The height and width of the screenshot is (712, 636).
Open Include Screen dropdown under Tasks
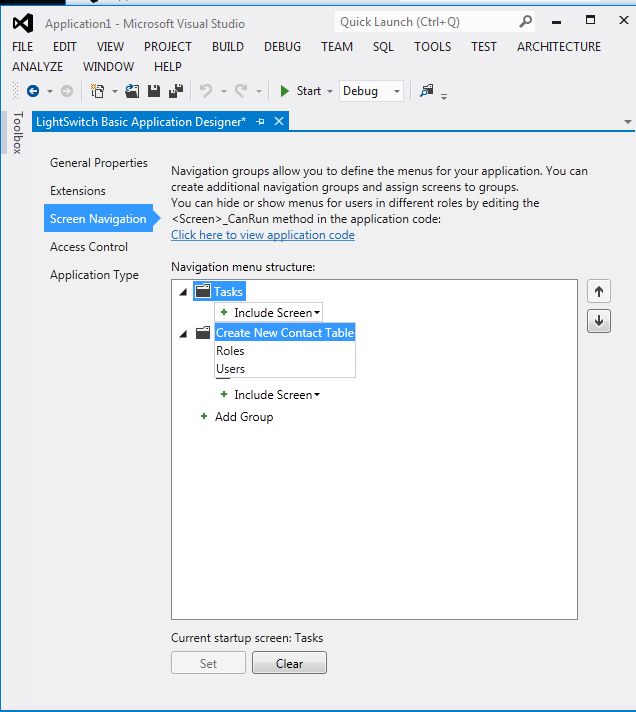point(269,312)
